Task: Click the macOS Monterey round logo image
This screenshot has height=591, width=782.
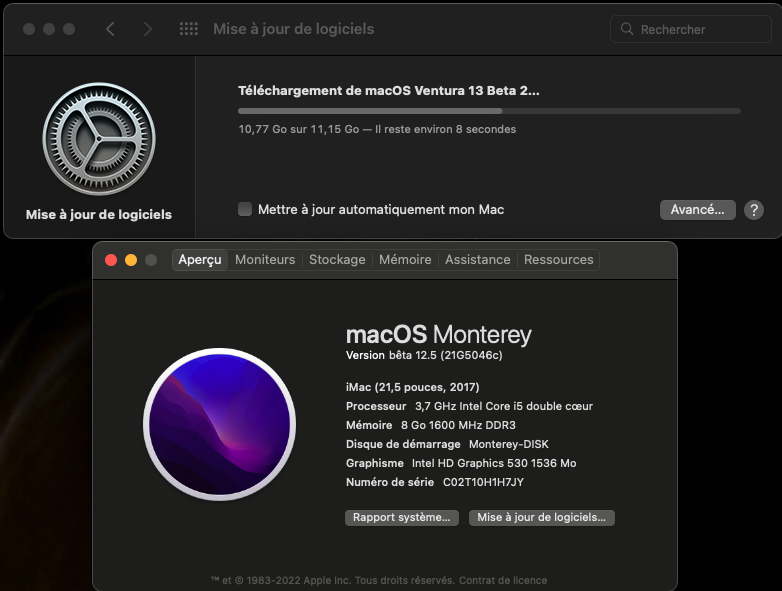Action: pos(219,424)
